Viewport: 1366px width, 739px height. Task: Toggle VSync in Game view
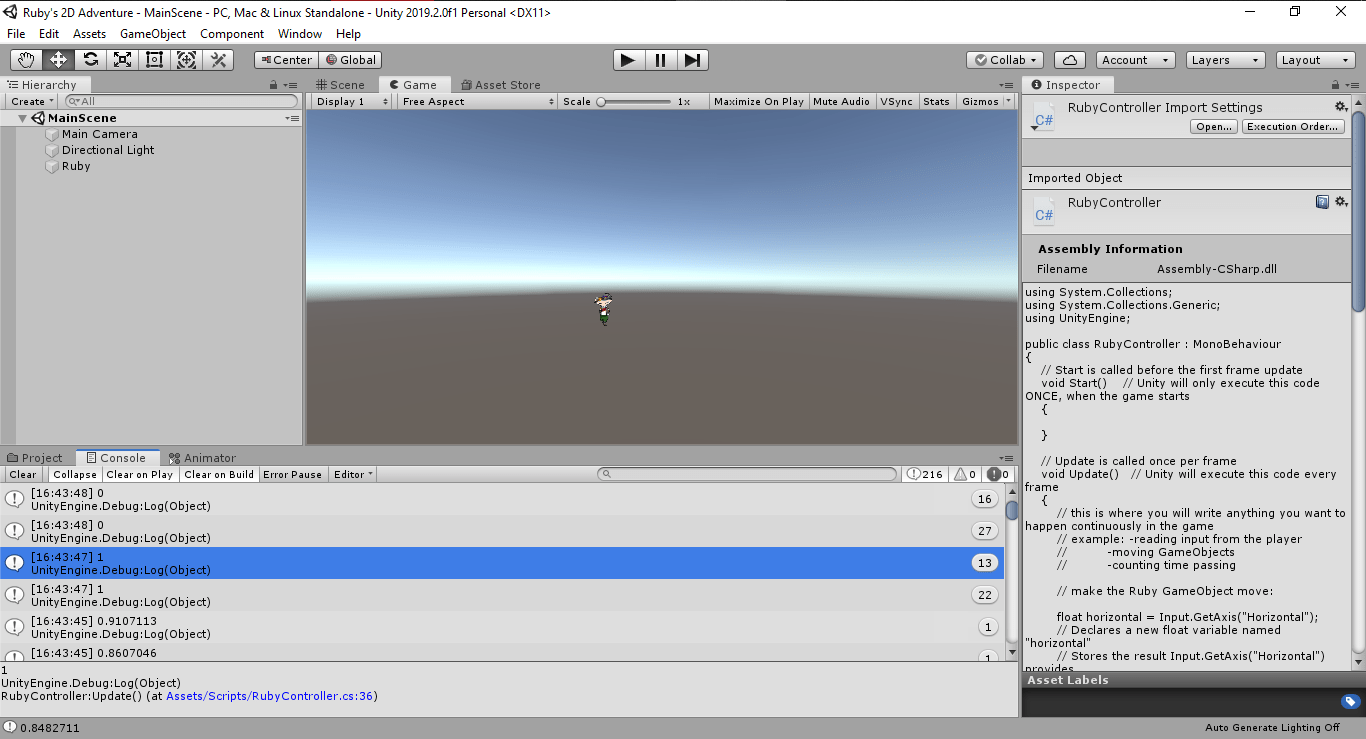[896, 101]
